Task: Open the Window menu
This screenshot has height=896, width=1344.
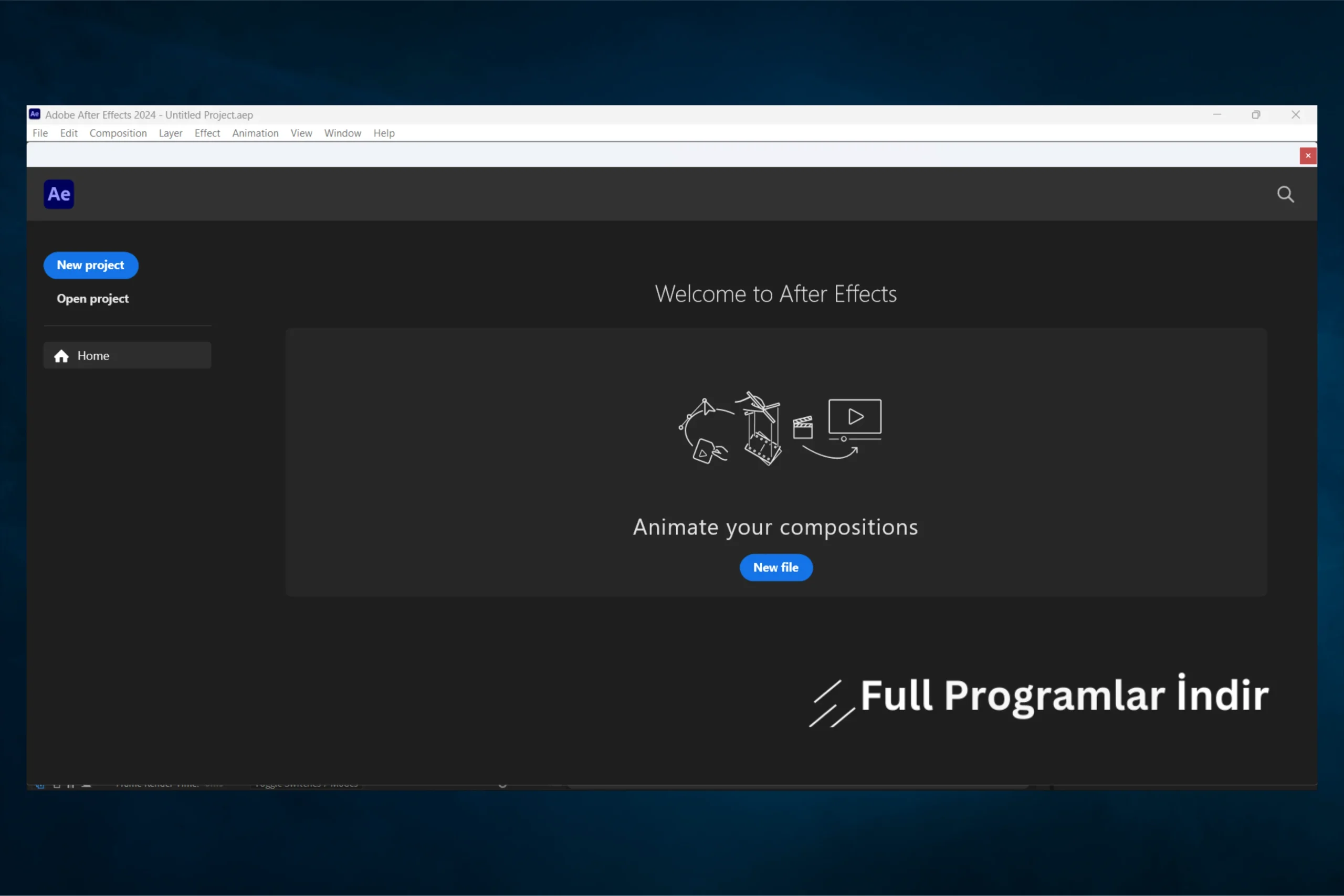Action: coord(343,133)
